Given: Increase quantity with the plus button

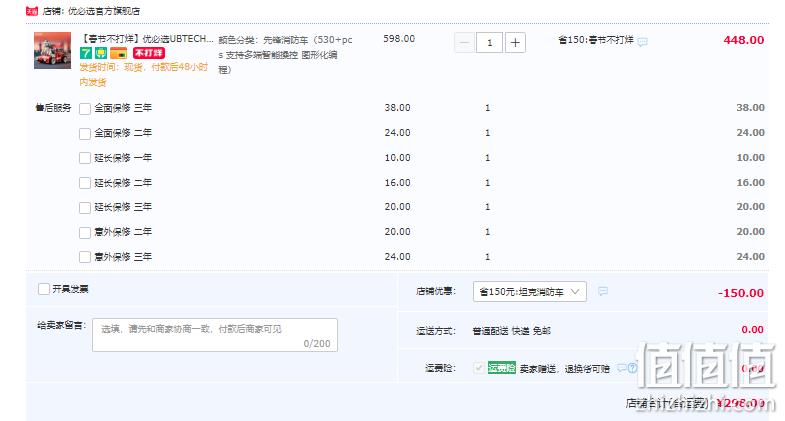Looking at the screenshot, I should tap(515, 43).
